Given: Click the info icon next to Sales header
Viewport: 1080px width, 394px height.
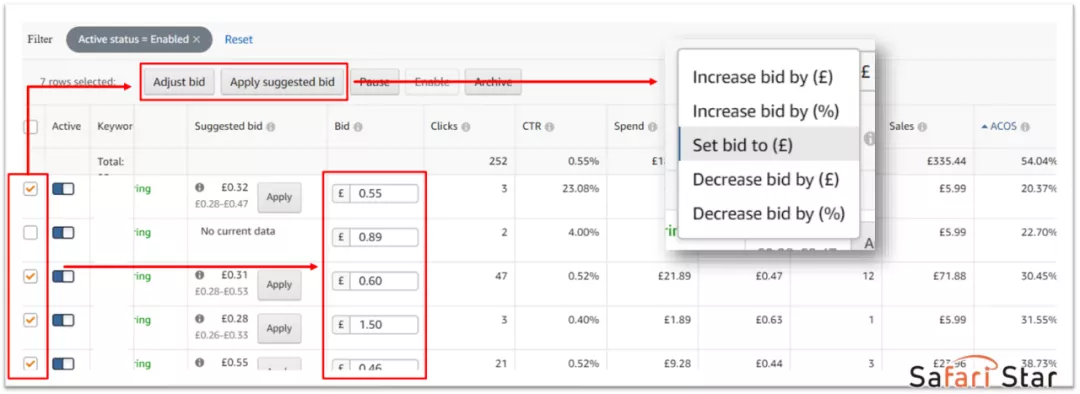Looking at the screenshot, I should point(922,127).
